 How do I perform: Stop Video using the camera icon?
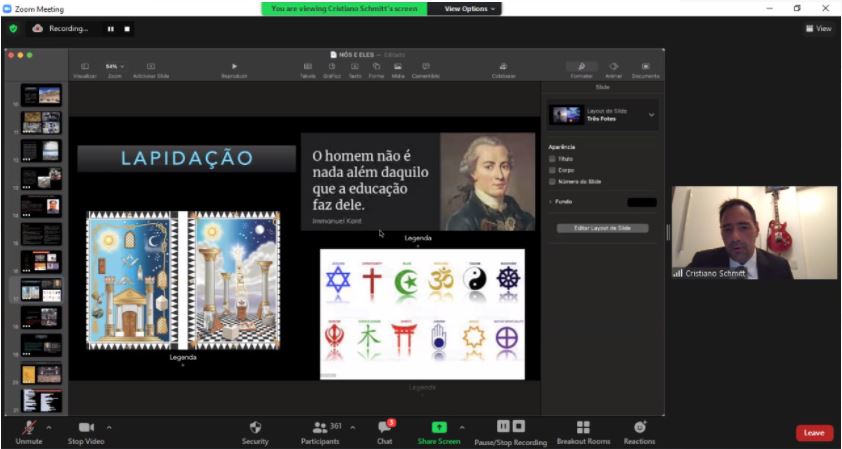click(x=86, y=427)
